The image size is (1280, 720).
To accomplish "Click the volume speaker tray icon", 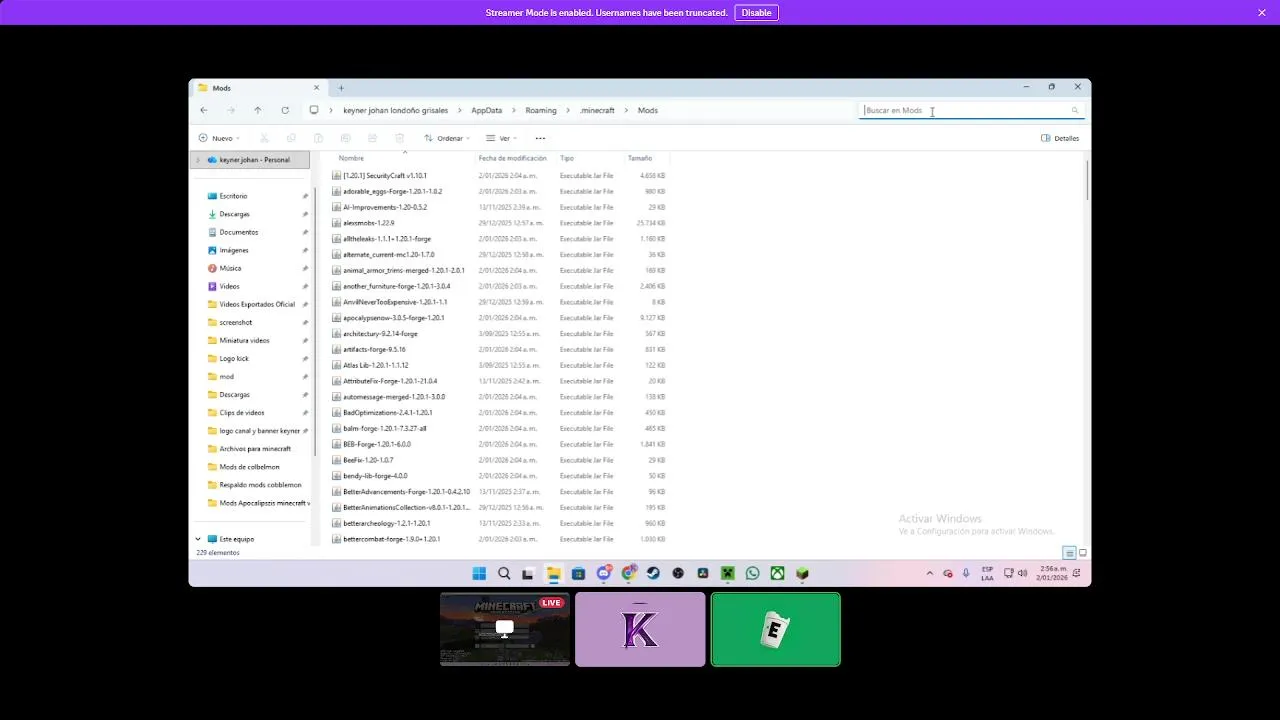I will 1022,573.
